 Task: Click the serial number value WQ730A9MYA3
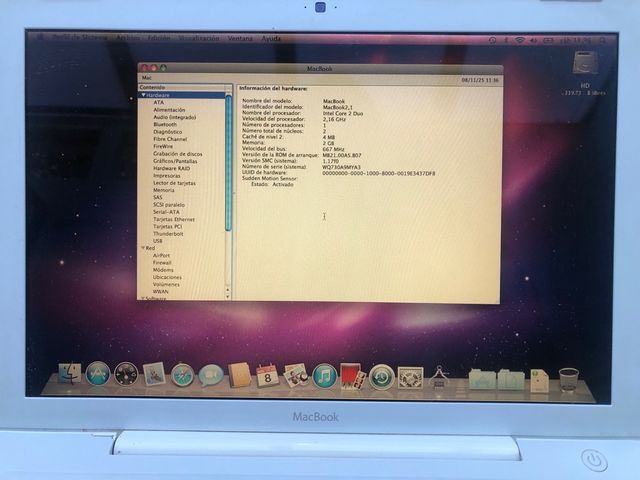click(341, 167)
